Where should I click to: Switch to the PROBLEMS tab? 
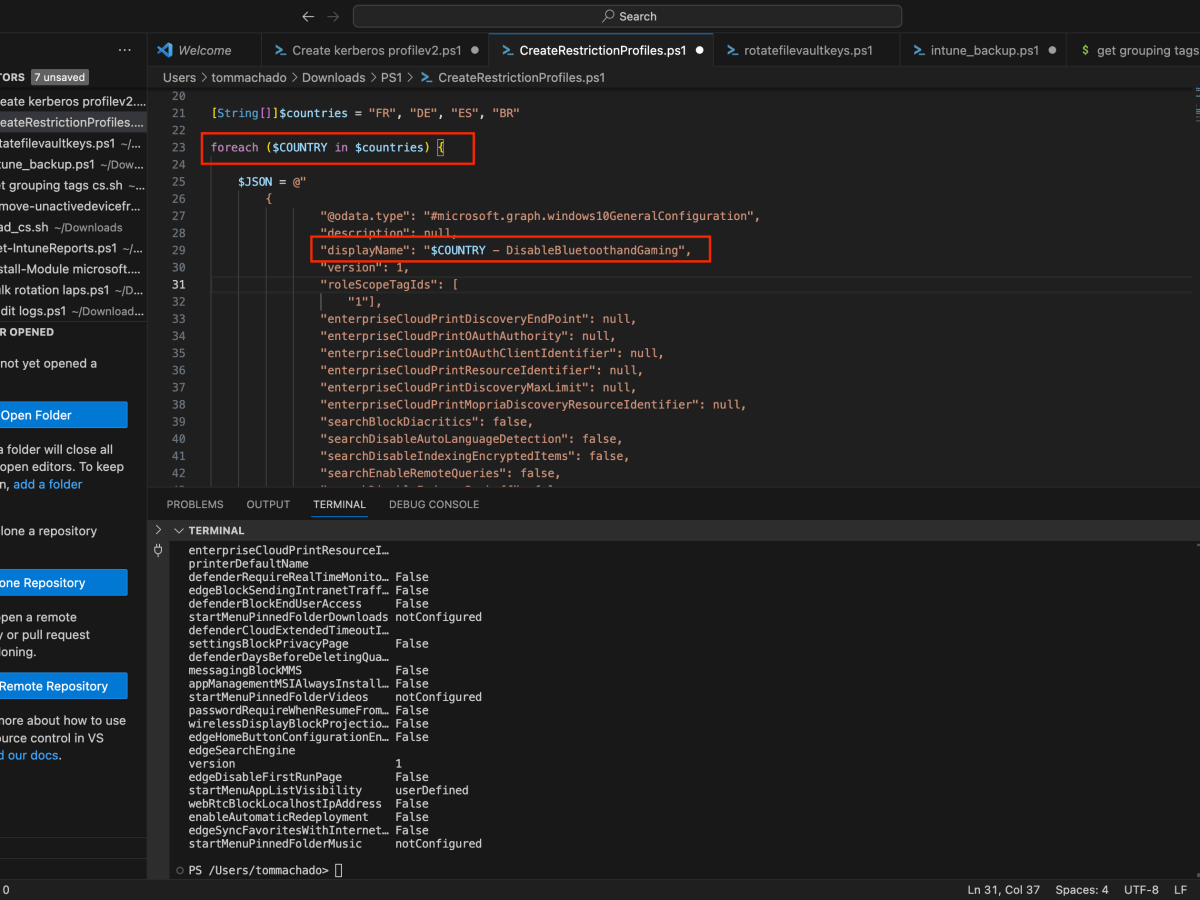tap(195, 504)
